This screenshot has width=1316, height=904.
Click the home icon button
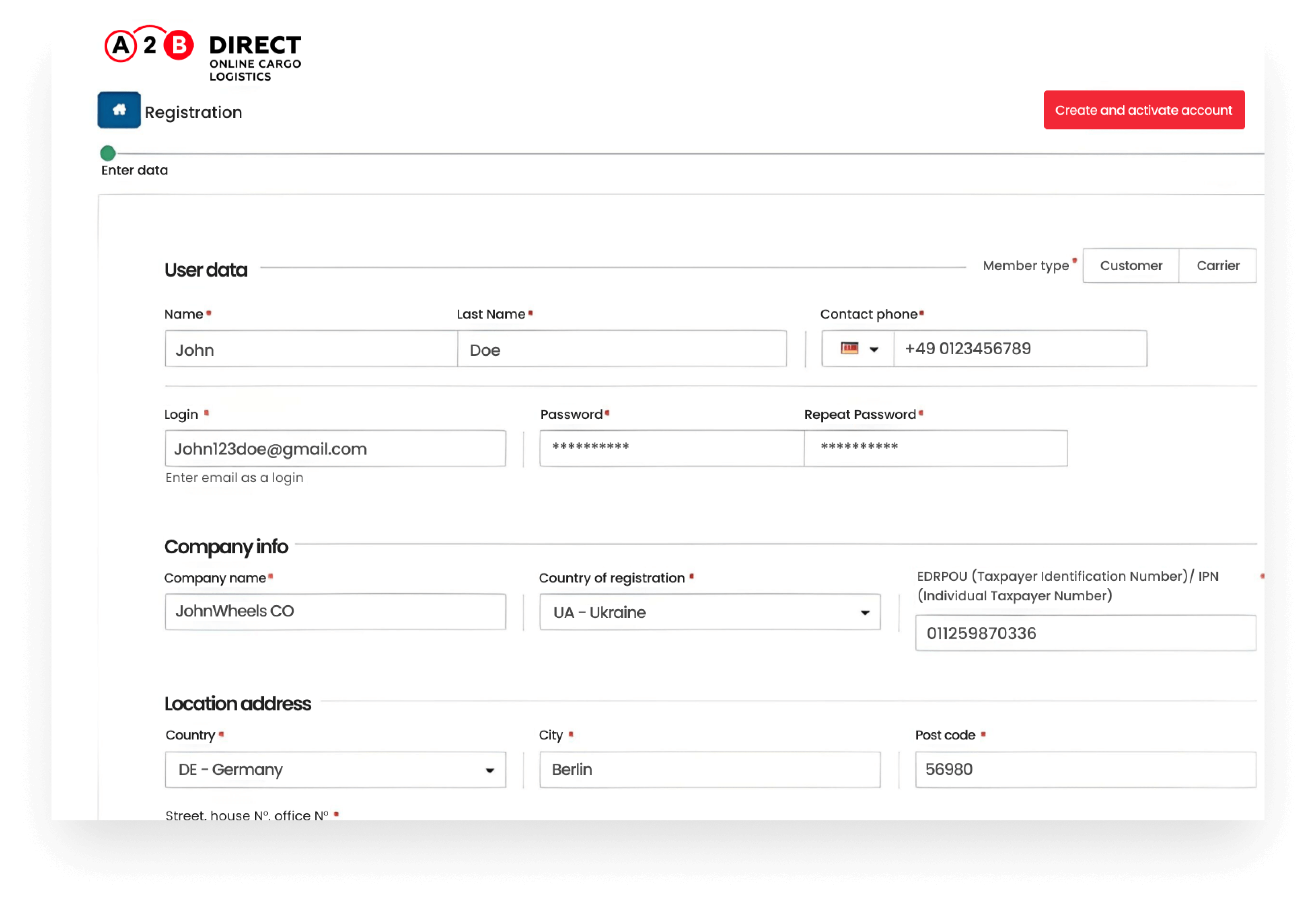pos(119,110)
